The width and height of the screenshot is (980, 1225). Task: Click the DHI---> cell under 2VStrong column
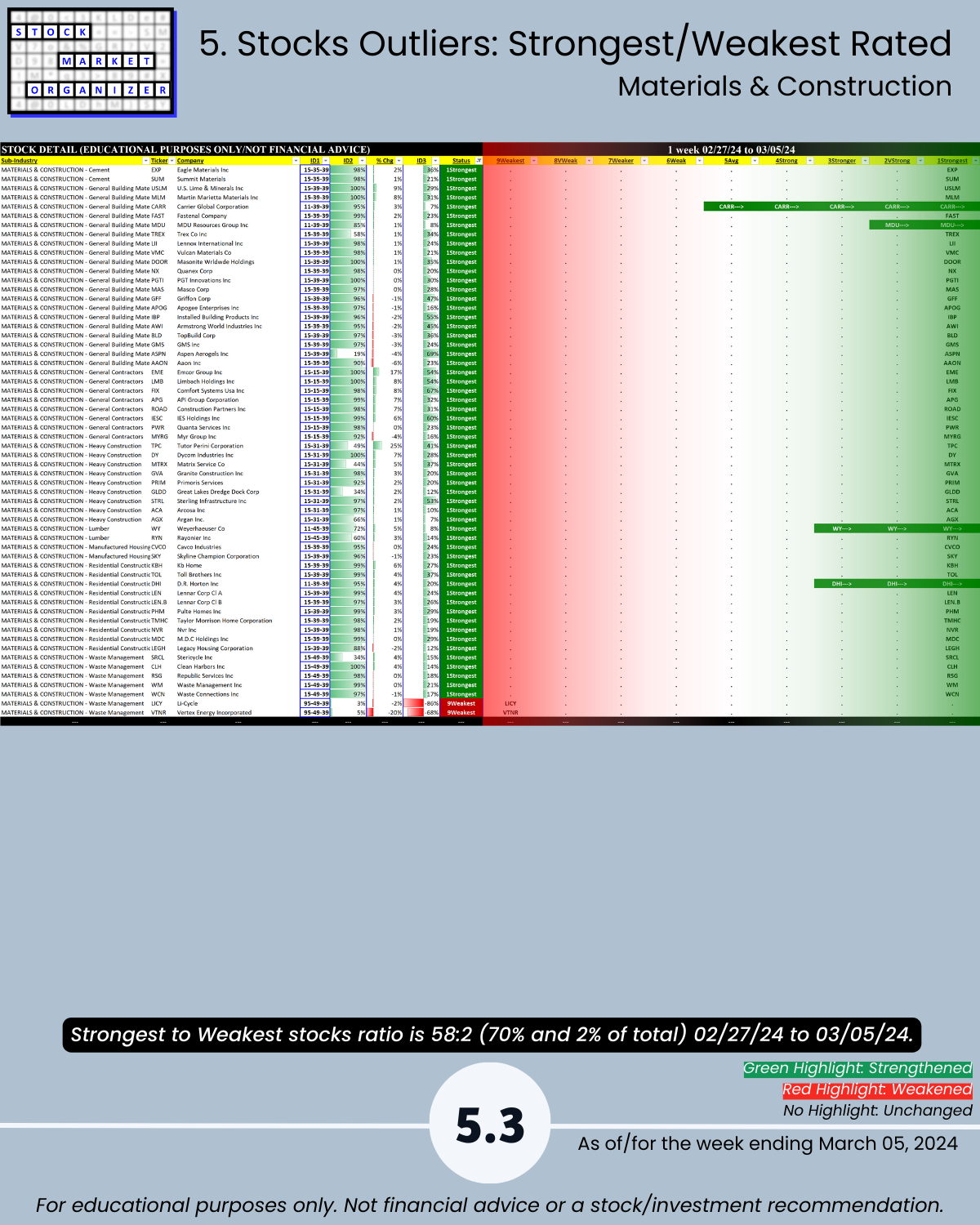pos(897,584)
